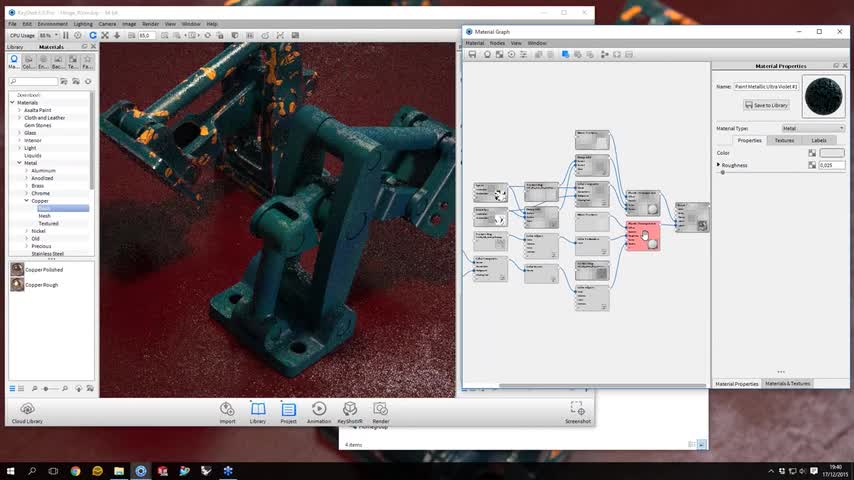The width and height of the screenshot is (854, 480).
Task: Switch to the Textures tab
Action: click(784, 141)
